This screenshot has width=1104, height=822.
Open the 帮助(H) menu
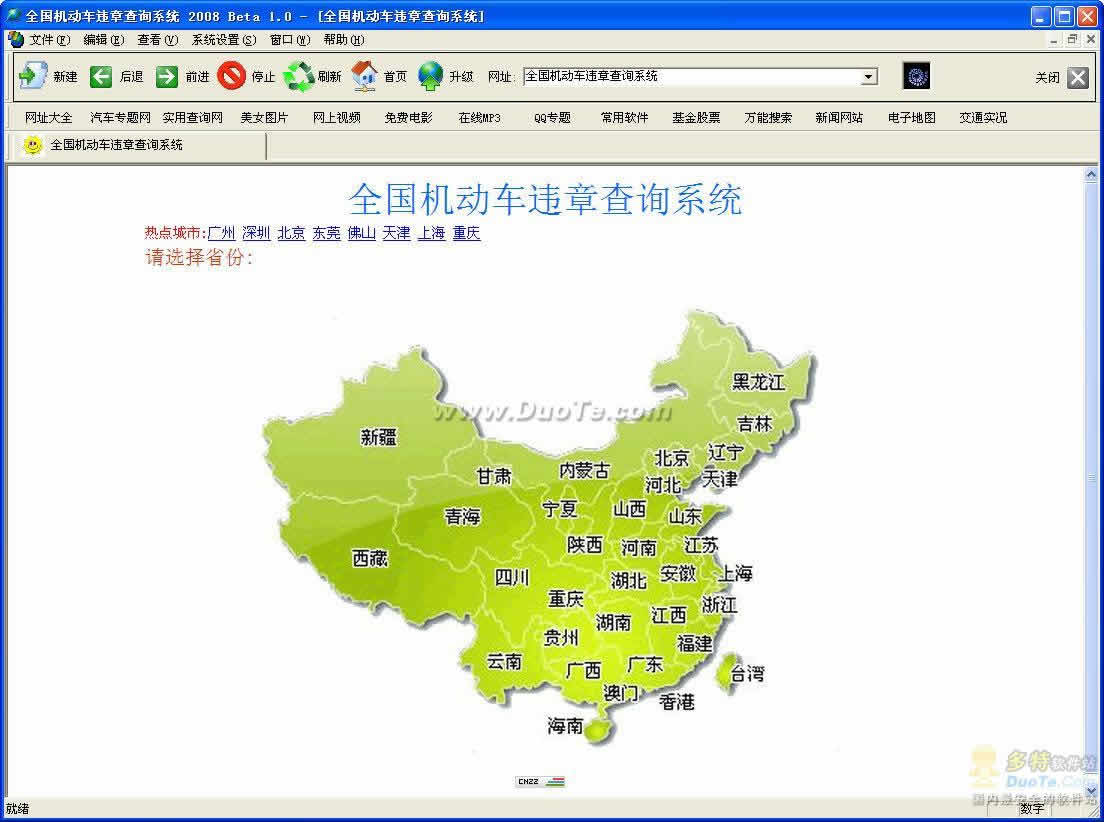coord(344,39)
